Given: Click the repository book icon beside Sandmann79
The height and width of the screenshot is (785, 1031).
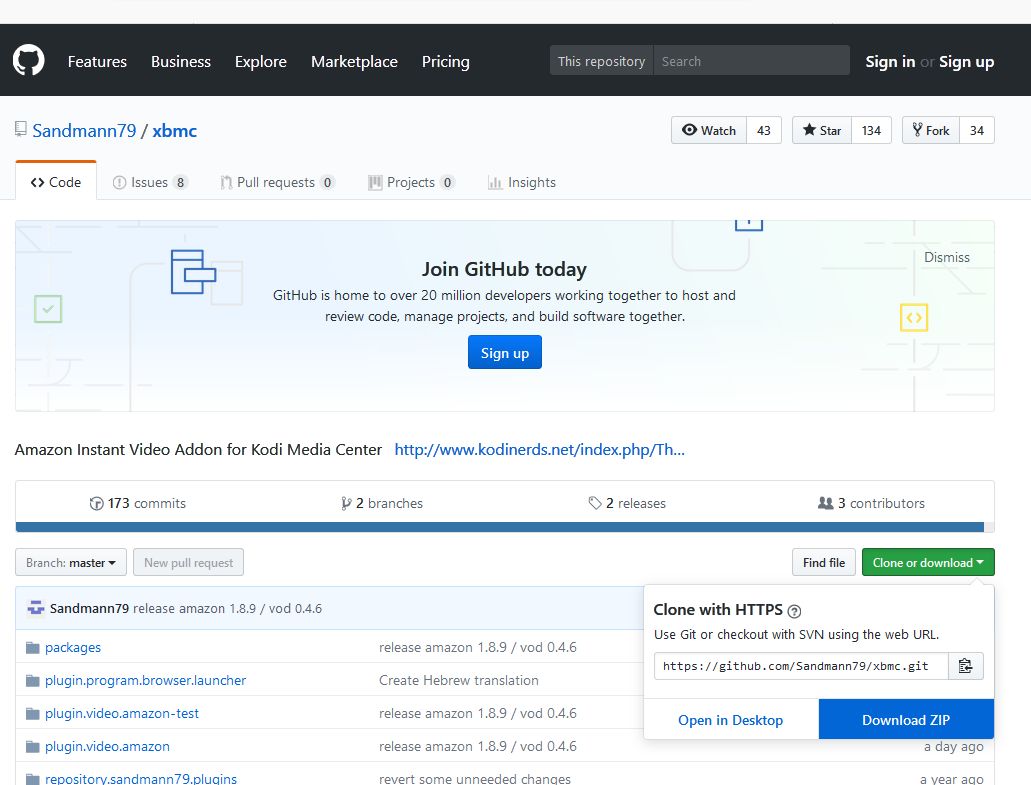Looking at the screenshot, I should point(21,129).
